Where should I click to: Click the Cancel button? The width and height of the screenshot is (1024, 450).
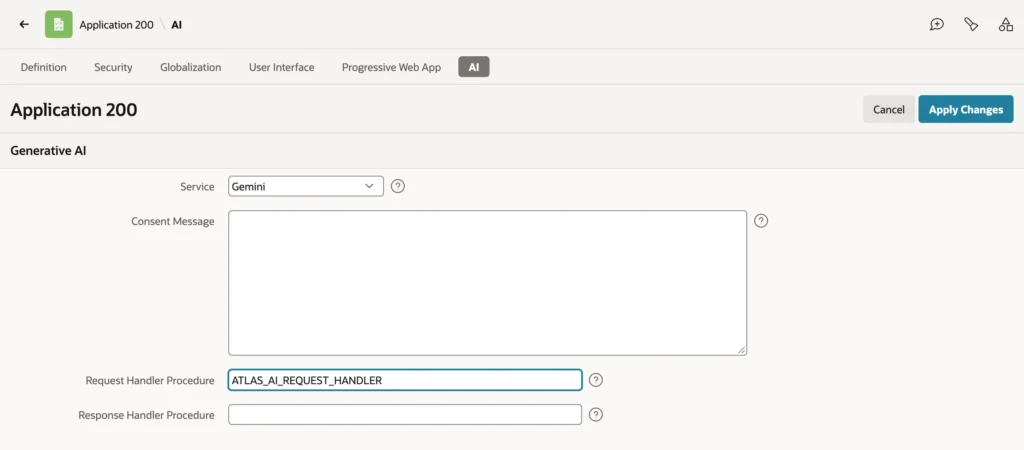[x=889, y=109]
